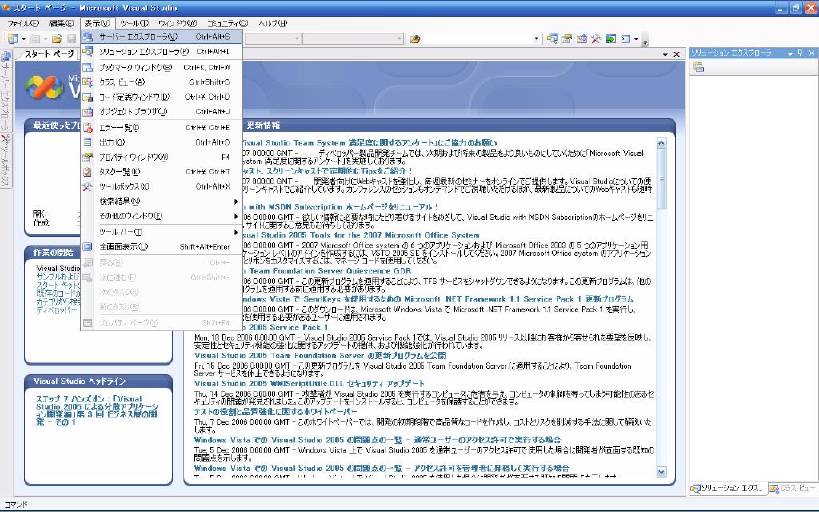
Task: Toggle auto-hide pin on ソリューション エクスプローラ panel
Action: (x=800, y=53)
